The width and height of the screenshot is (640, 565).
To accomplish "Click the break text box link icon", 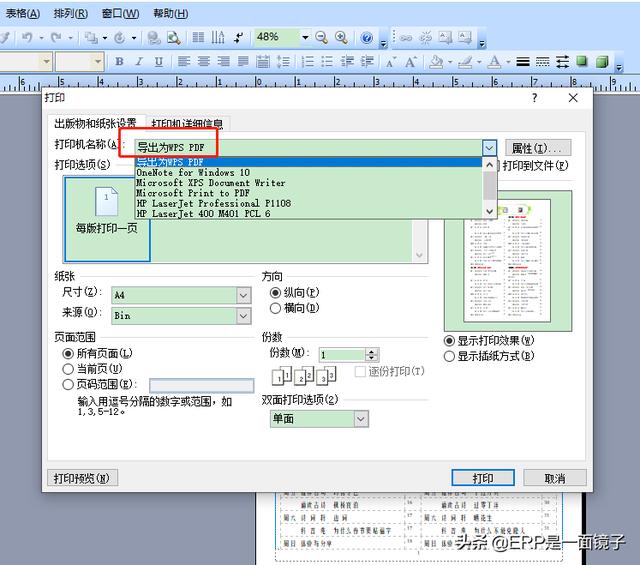I will point(426,38).
